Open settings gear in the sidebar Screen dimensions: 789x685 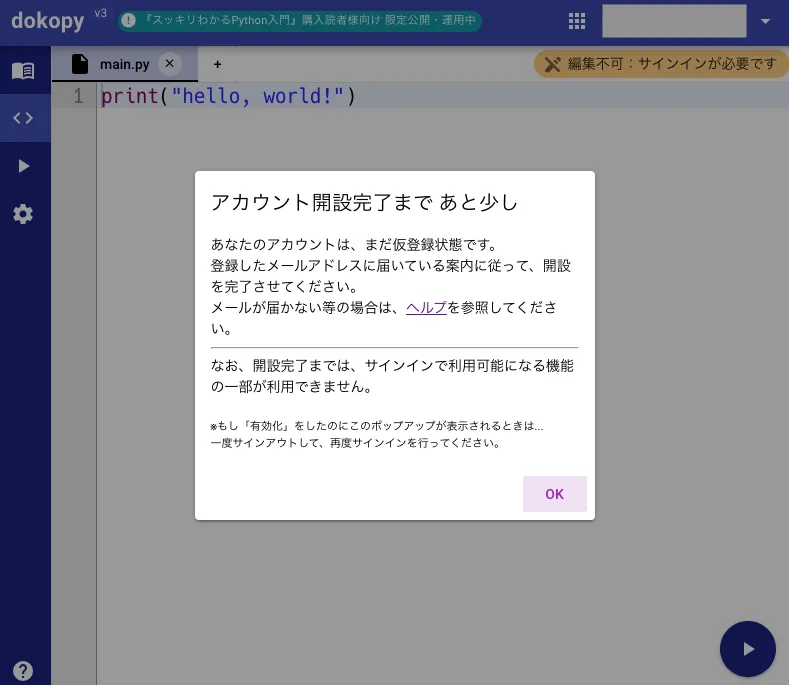pyautogui.click(x=23, y=214)
